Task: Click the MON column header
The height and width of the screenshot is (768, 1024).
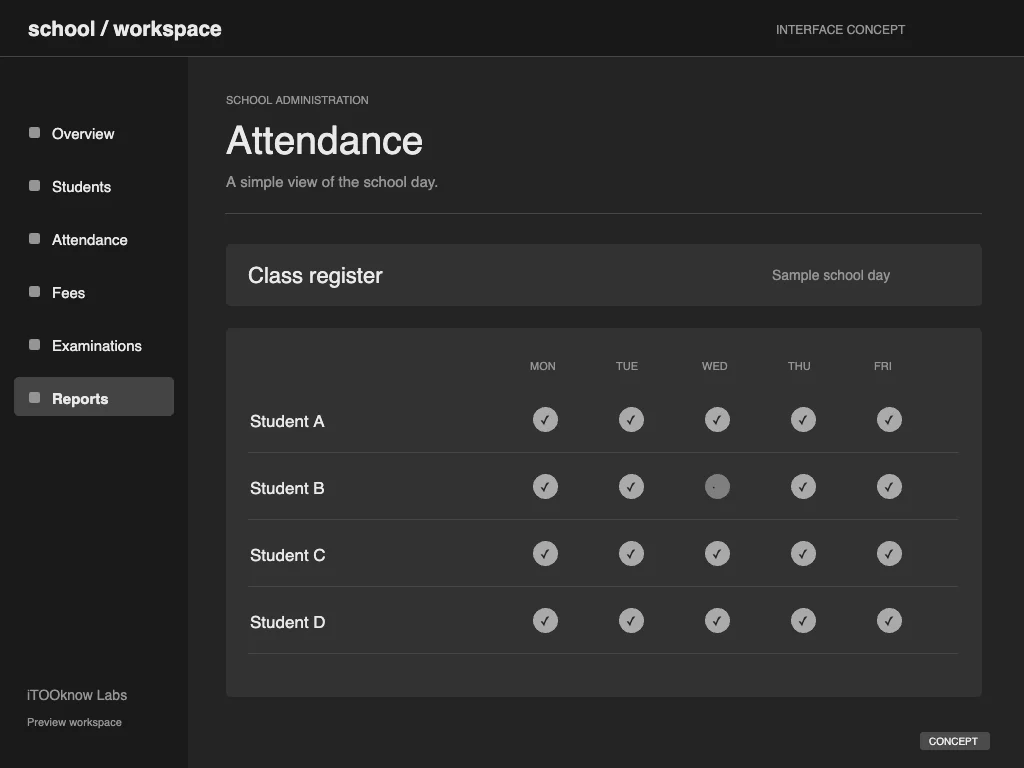Action: (x=543, y=366)
